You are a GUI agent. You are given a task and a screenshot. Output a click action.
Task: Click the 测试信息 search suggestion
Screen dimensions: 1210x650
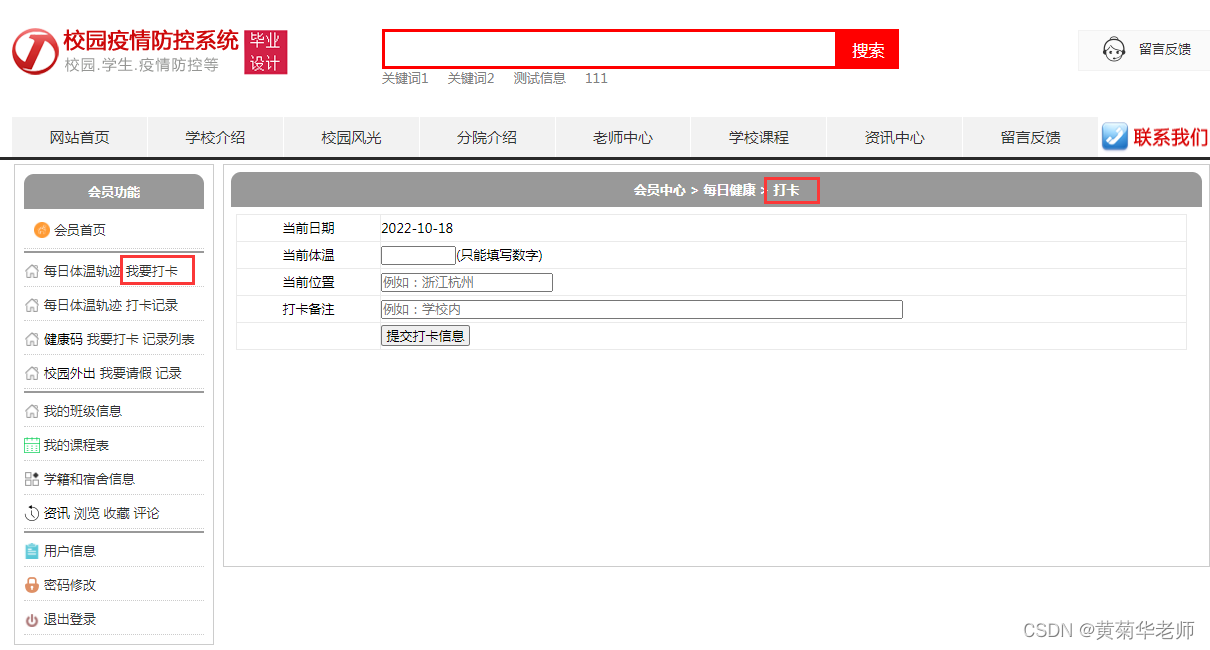[540, 78]
